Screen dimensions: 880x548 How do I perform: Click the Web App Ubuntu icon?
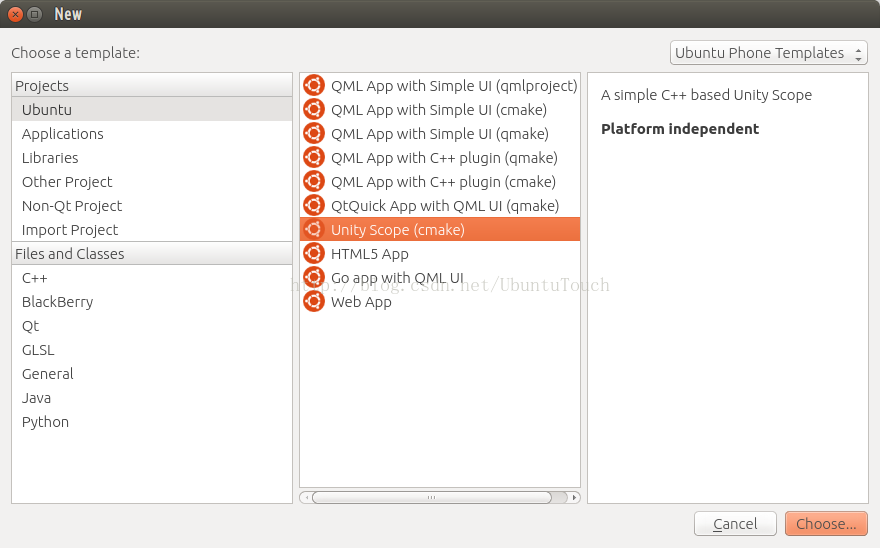(x=314, y=302)
